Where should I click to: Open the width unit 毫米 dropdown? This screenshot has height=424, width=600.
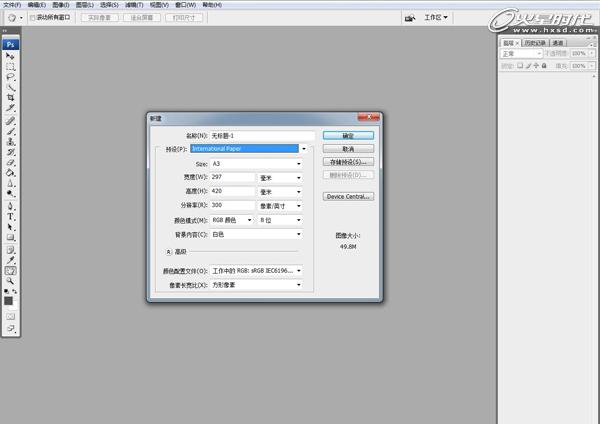coord(299,178)
